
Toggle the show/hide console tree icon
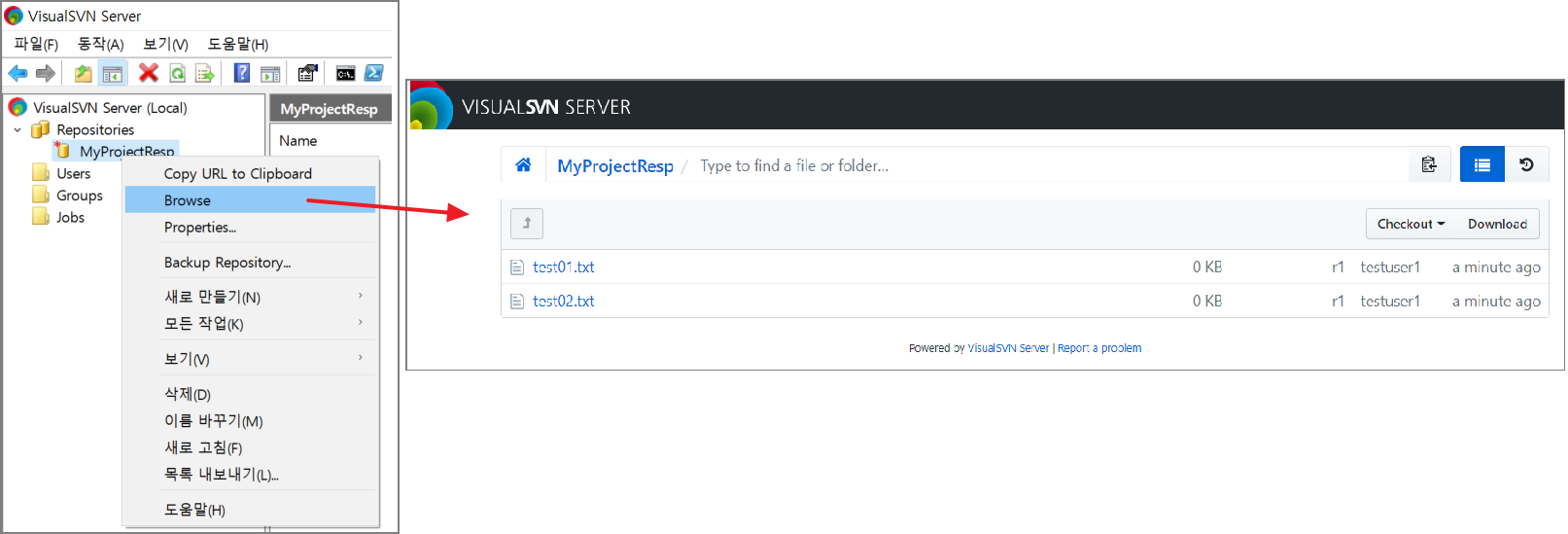pos(113,73)
